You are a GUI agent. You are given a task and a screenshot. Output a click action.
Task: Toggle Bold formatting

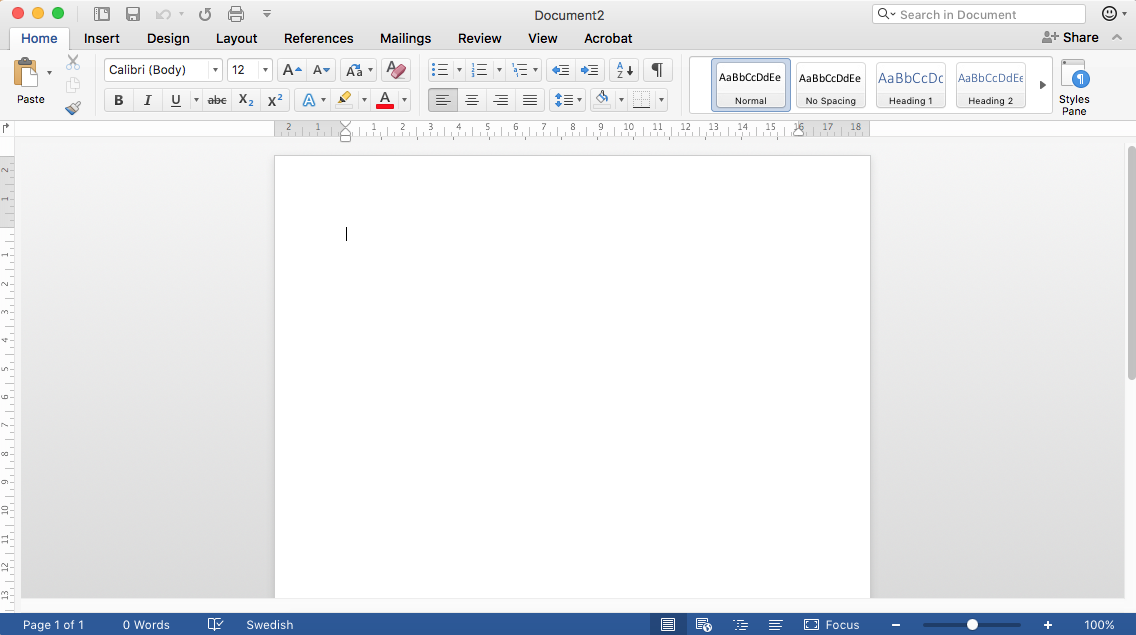click(x=119, y=100)
